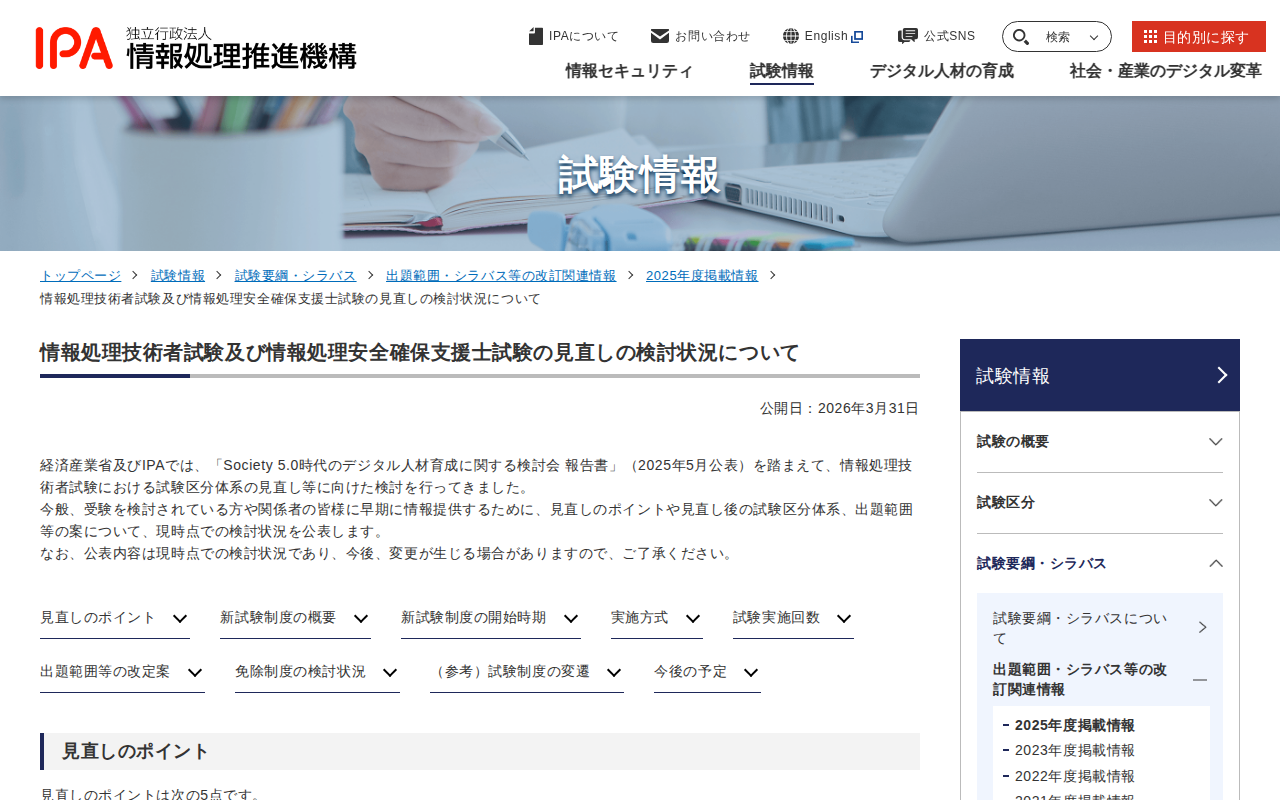1280x800 pixels.
Task: Jump to 今後の予定 anchor
Action: coord(707,672)
